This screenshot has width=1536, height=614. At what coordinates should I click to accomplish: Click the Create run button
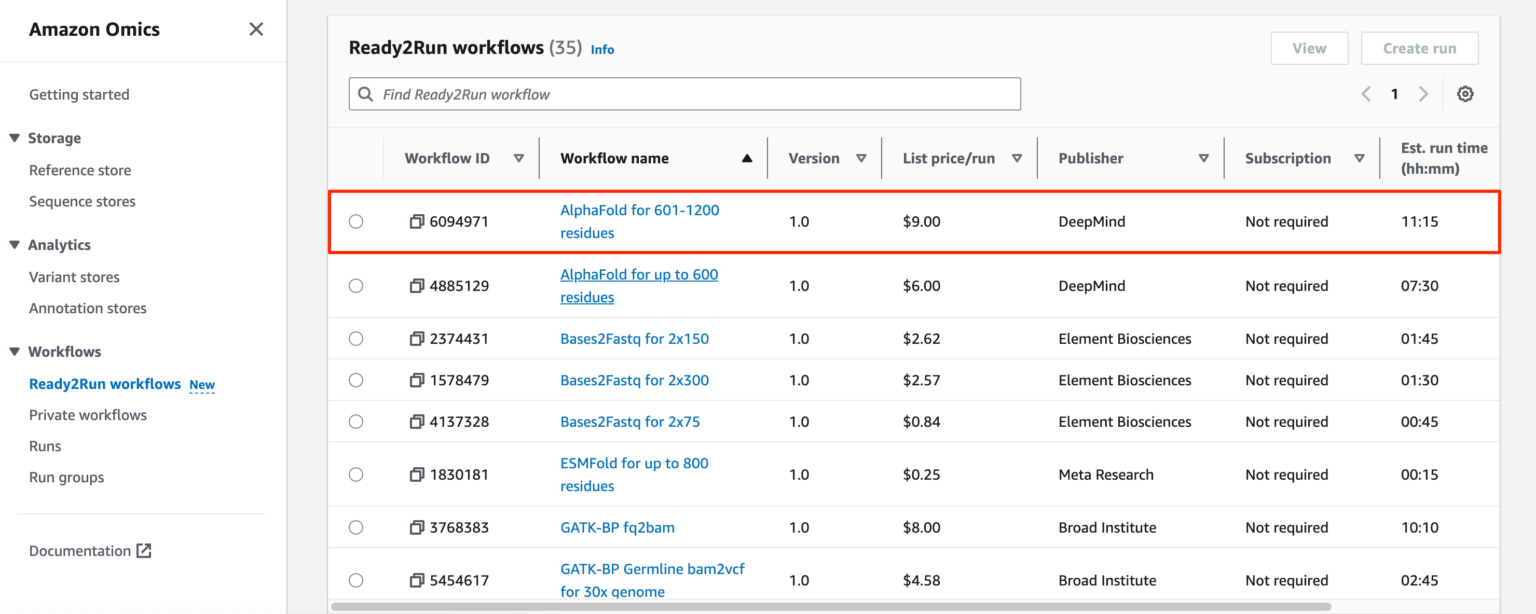click(x=1419, y=47)
